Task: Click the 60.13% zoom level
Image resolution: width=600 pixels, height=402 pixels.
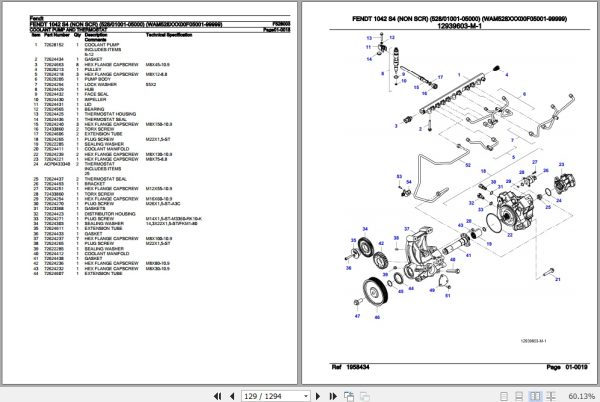Action: coord(581,396)
